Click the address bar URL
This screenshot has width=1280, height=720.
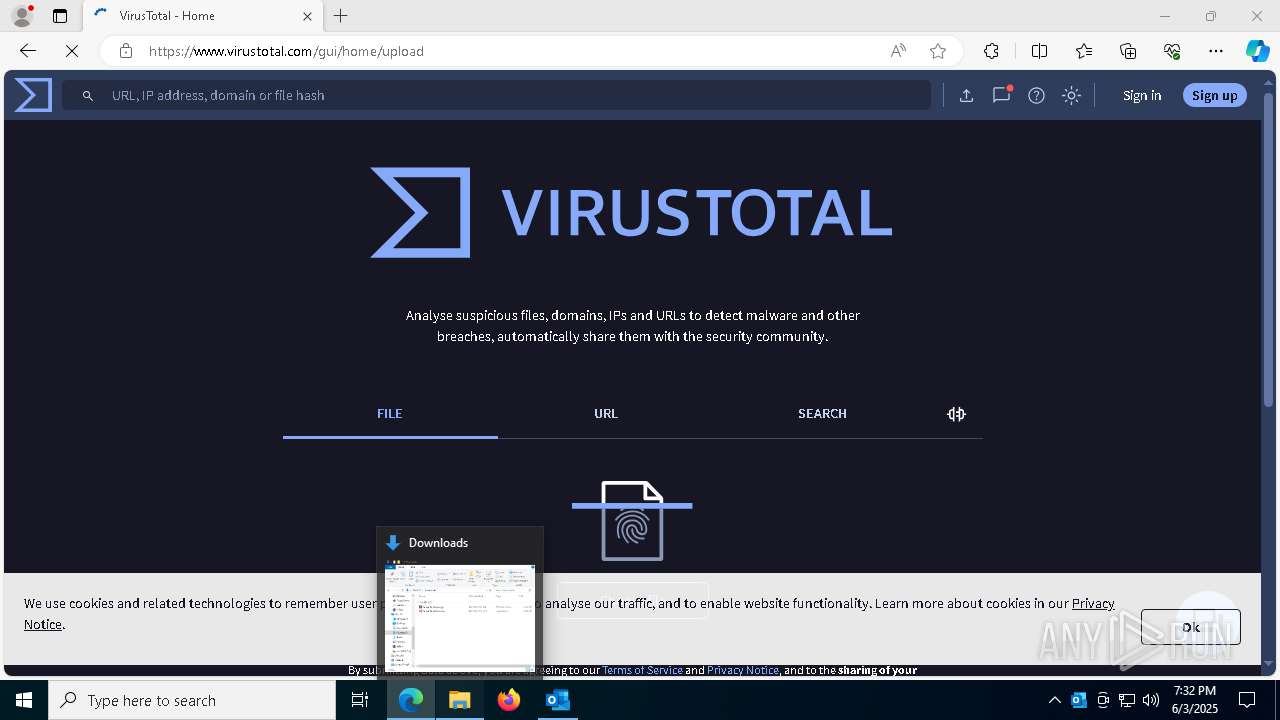286,51
